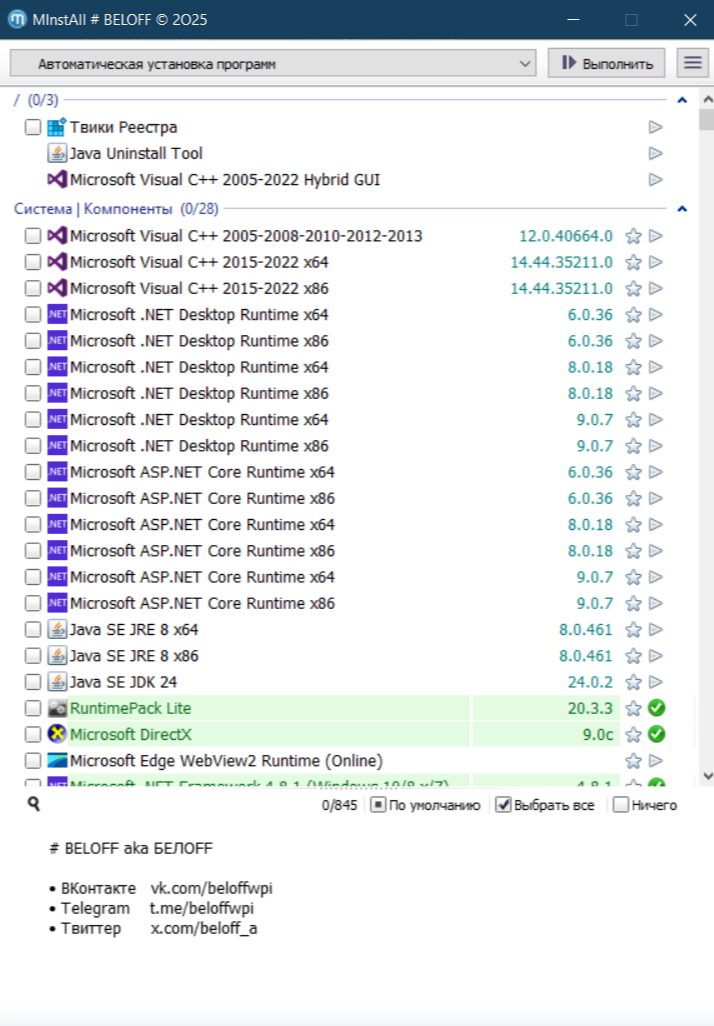The width and height of the screenshot is (714, 1026).
Task: Star Microsoft Visual C++ 2005-2008-2010-2012-2013
Action: 633,236
